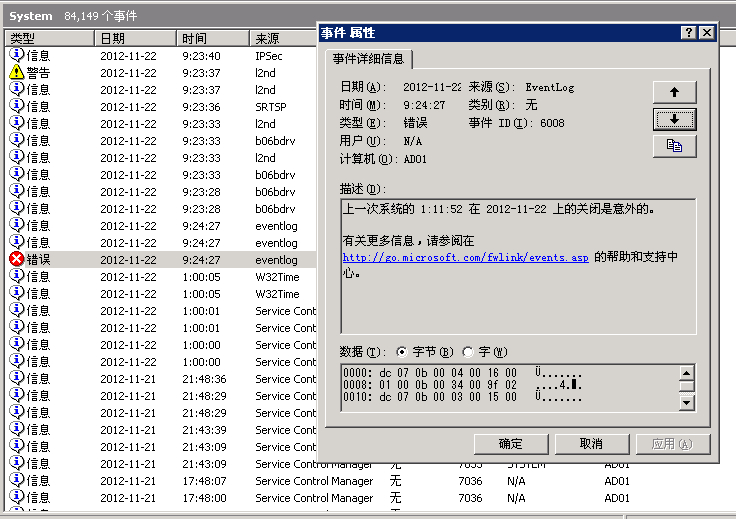
Task: Select the SRTSP event at 9:23:36
Action: pos(161,107)
